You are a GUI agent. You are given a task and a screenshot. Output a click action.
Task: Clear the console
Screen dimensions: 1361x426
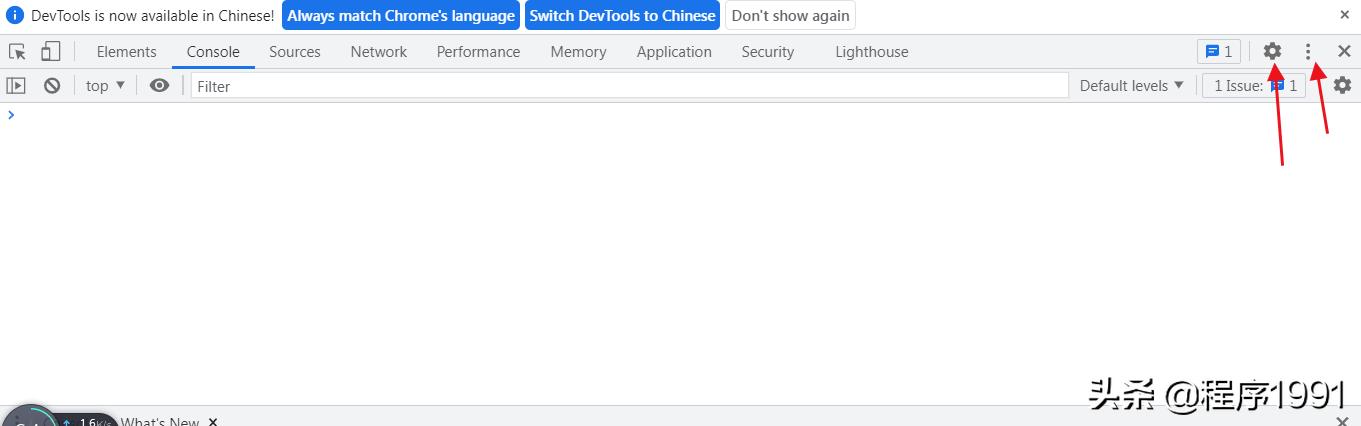[52, 86]
